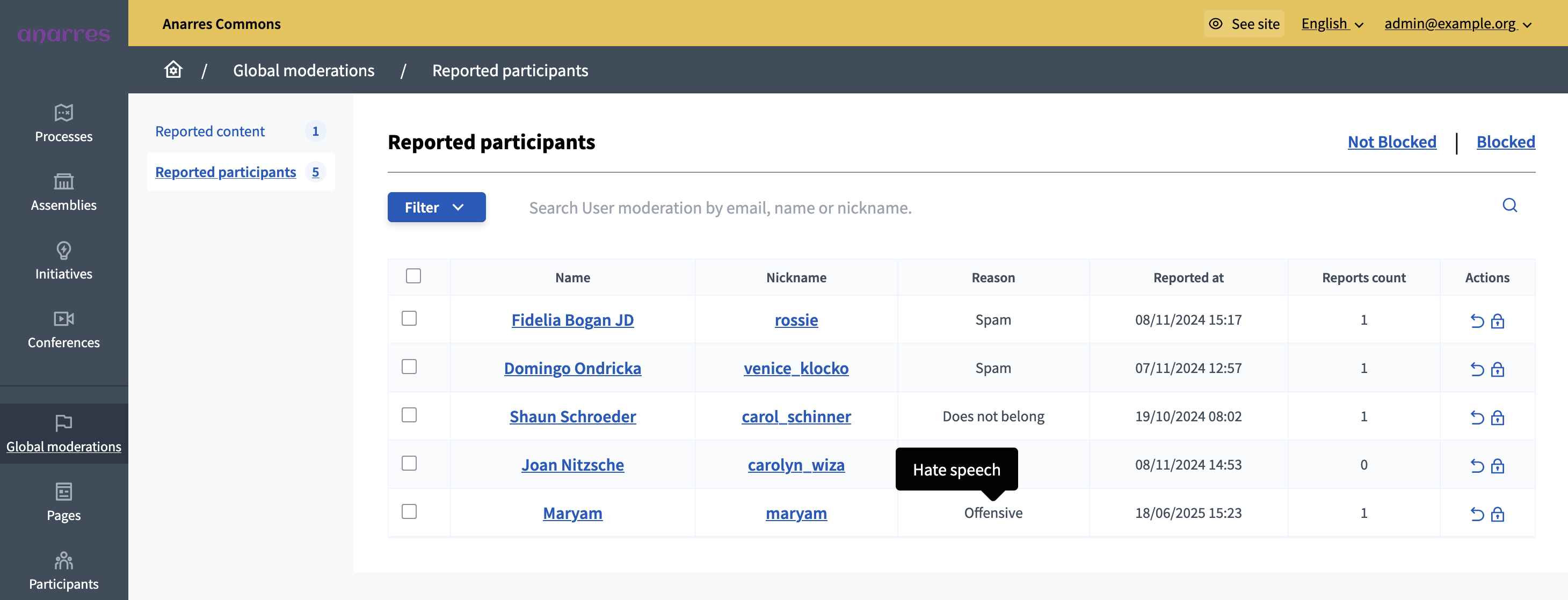Click the home breadcrumb icon
The width and height of the screenshot is (1568, 600).
click(173, 69)
